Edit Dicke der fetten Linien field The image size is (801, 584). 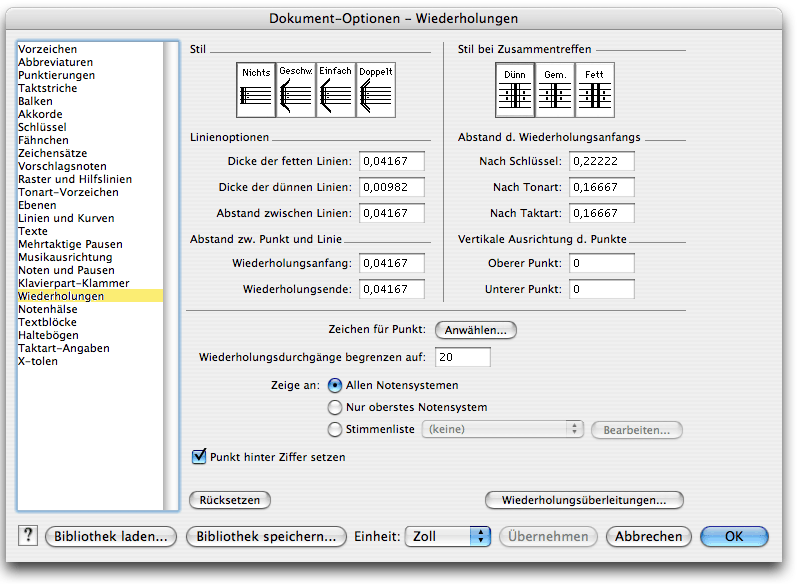tap(392, 161)
